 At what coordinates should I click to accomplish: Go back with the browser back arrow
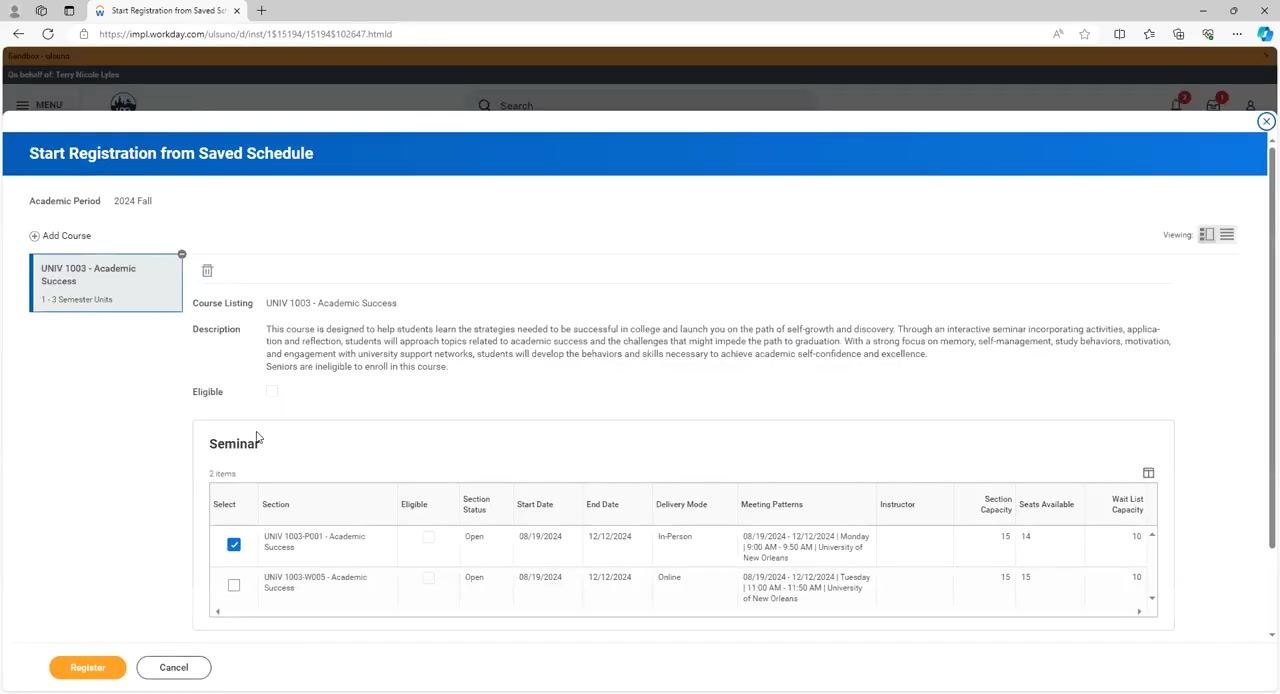click(18, 34)
